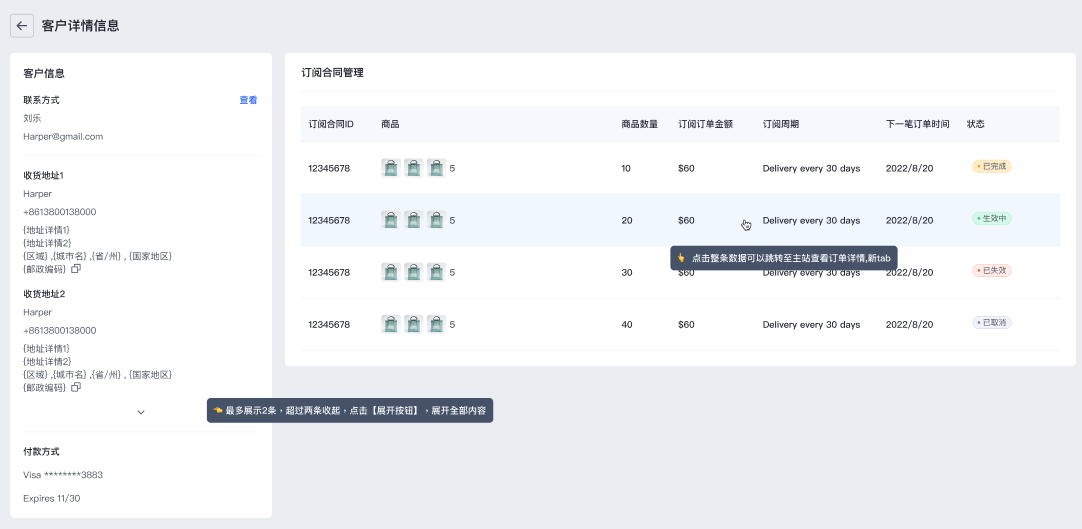The height and width of the screenshot is (529, 1082).
Task: Click third product thumbnail in third row
Action: point(436,272)
